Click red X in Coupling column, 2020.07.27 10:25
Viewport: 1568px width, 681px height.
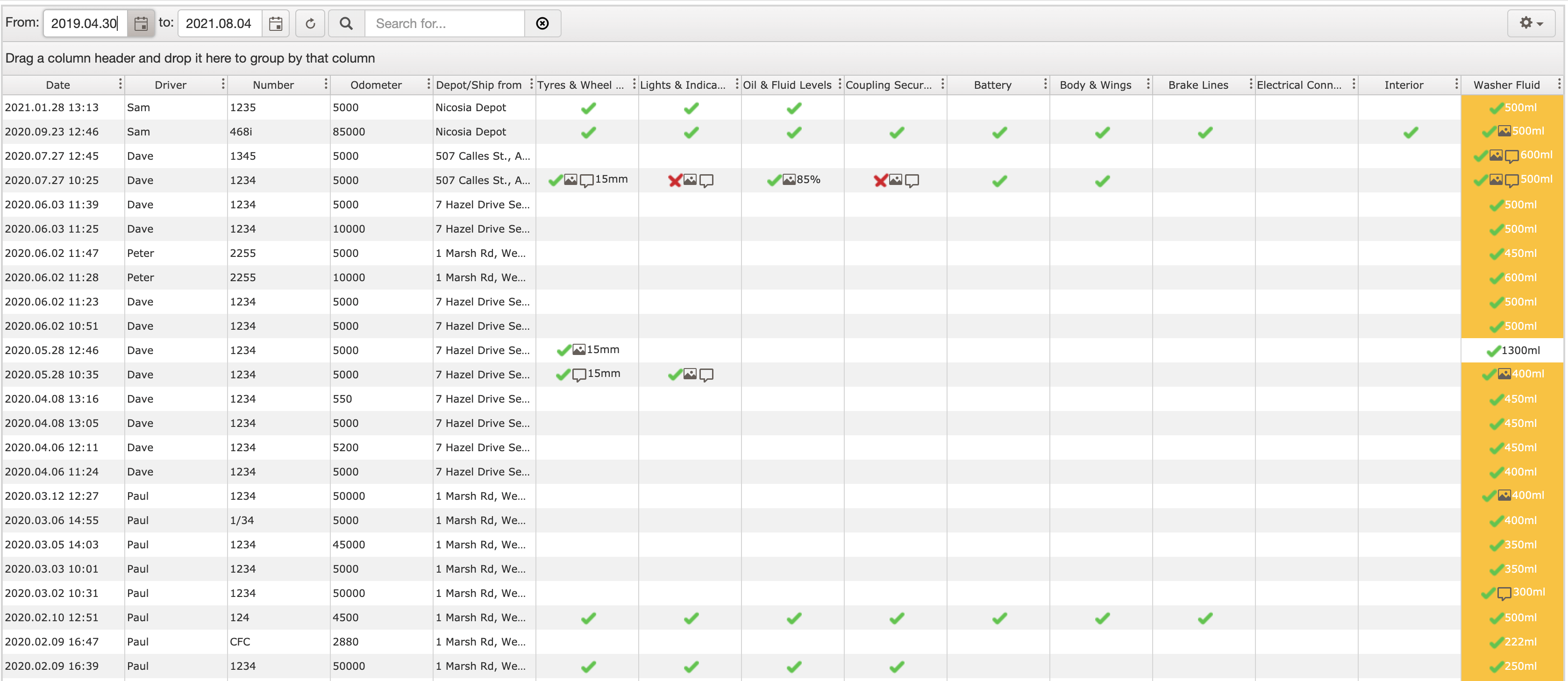point(880,181)
